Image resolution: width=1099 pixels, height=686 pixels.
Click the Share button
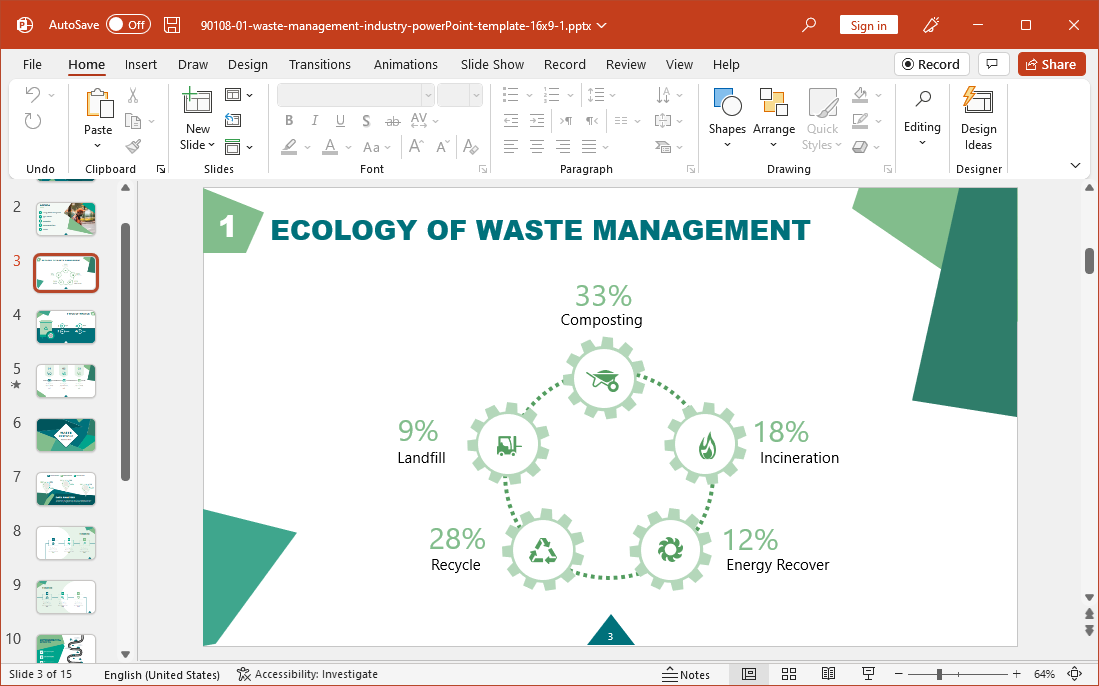(x=1051, y=64)
